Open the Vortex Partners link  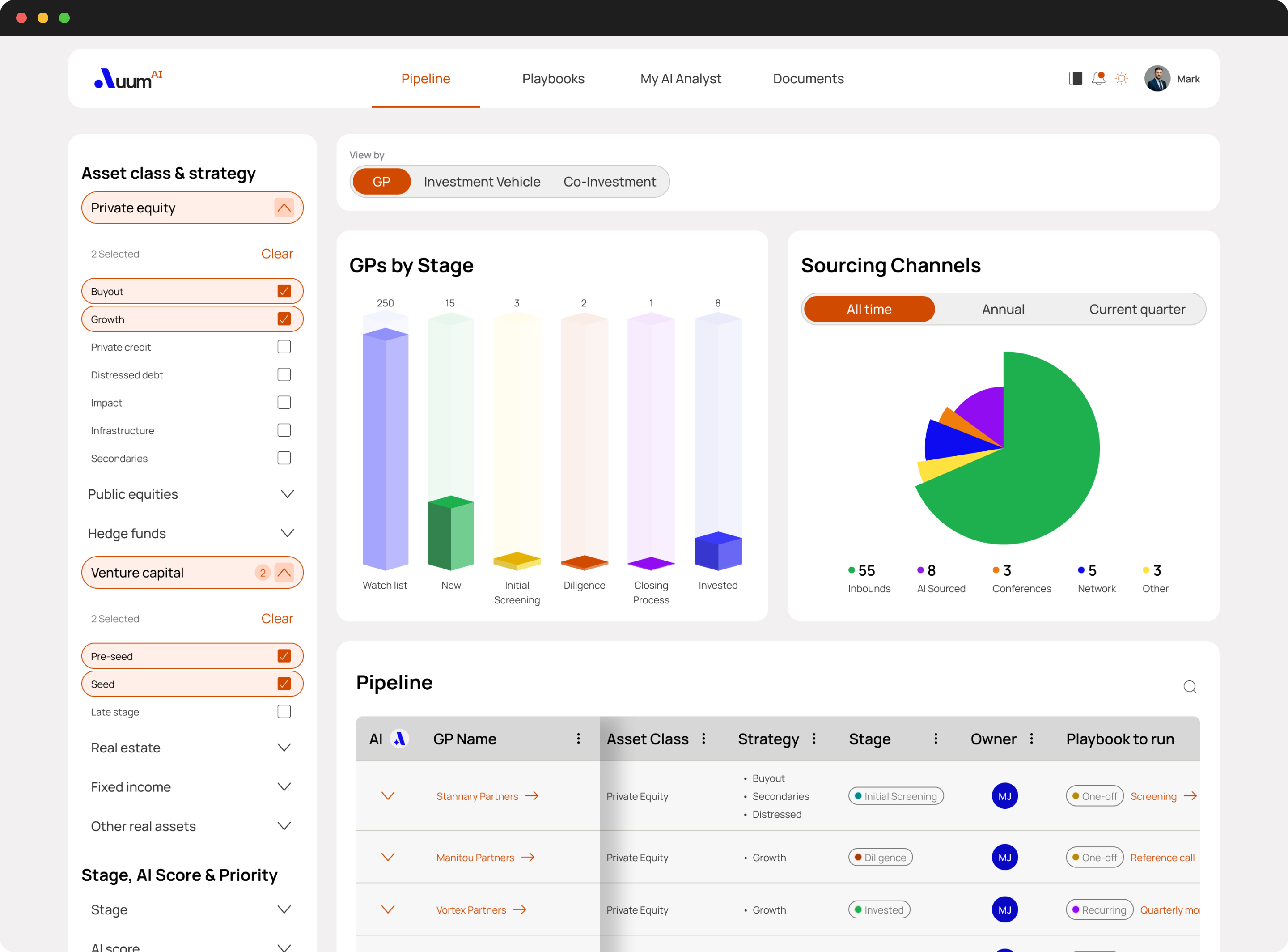[470, 910]
